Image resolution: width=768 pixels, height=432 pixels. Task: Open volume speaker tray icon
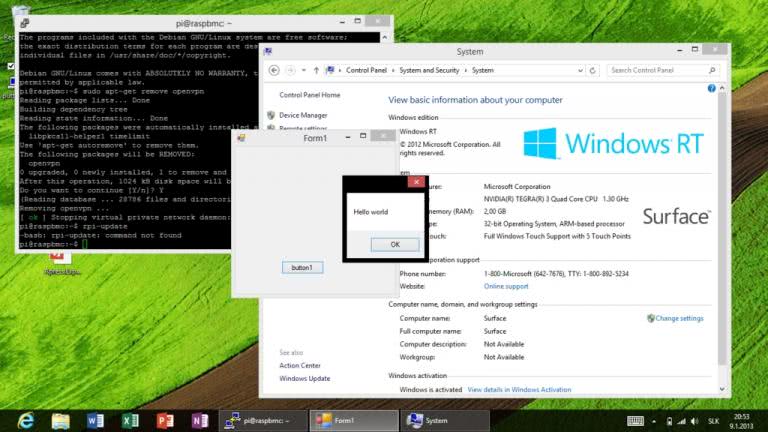pos(695,421)
